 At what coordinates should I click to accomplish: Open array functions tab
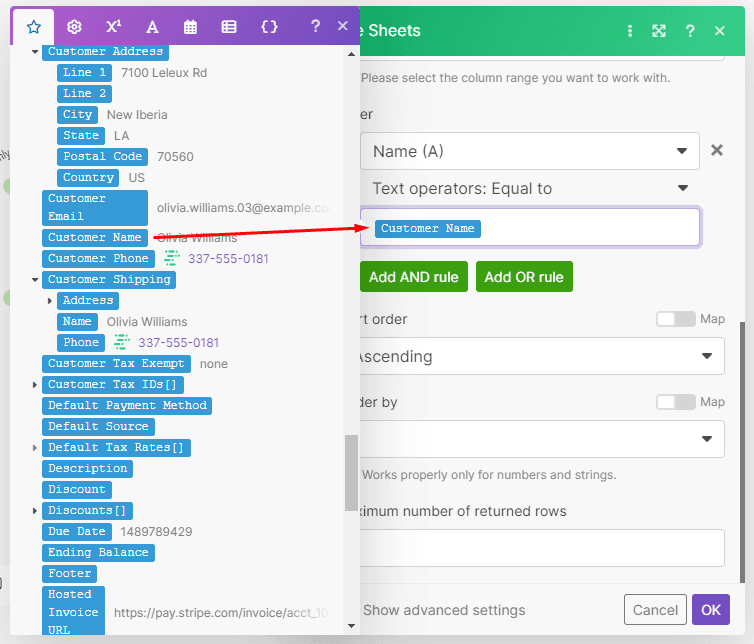229,27
